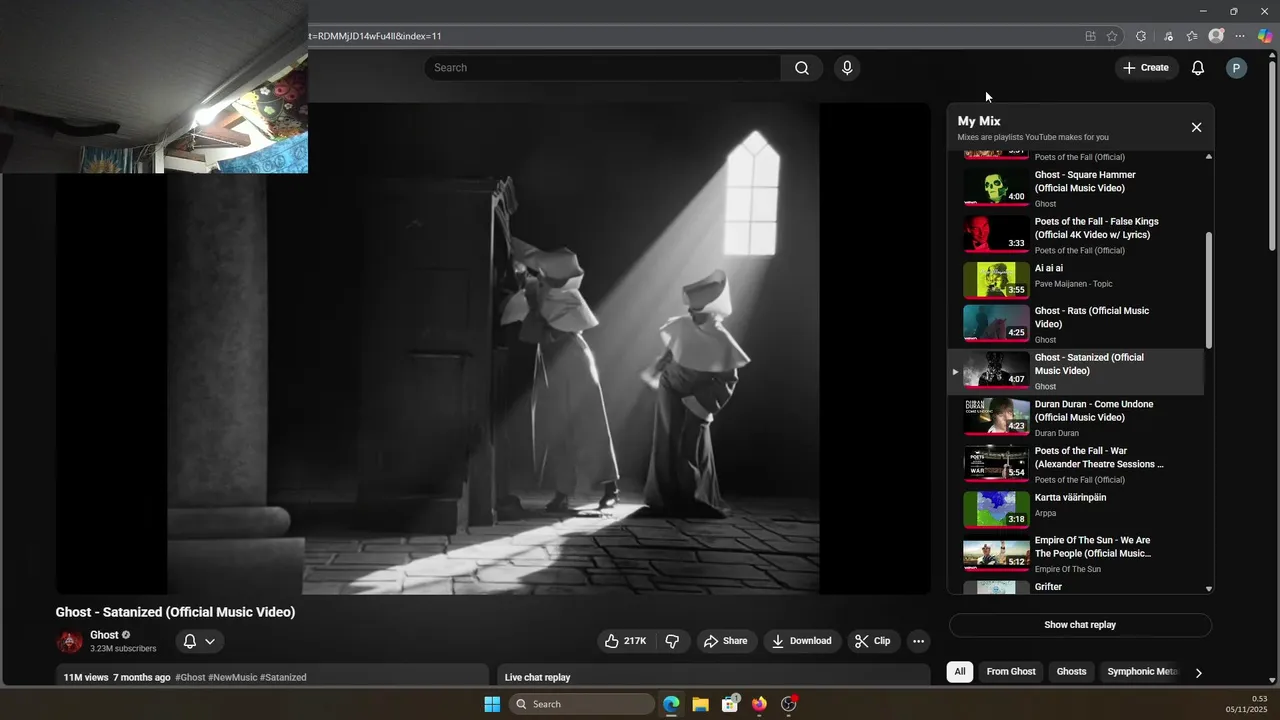Dislike the video with thumbs down
This screenshot has height=720, width=1280.
coord(673,641)
